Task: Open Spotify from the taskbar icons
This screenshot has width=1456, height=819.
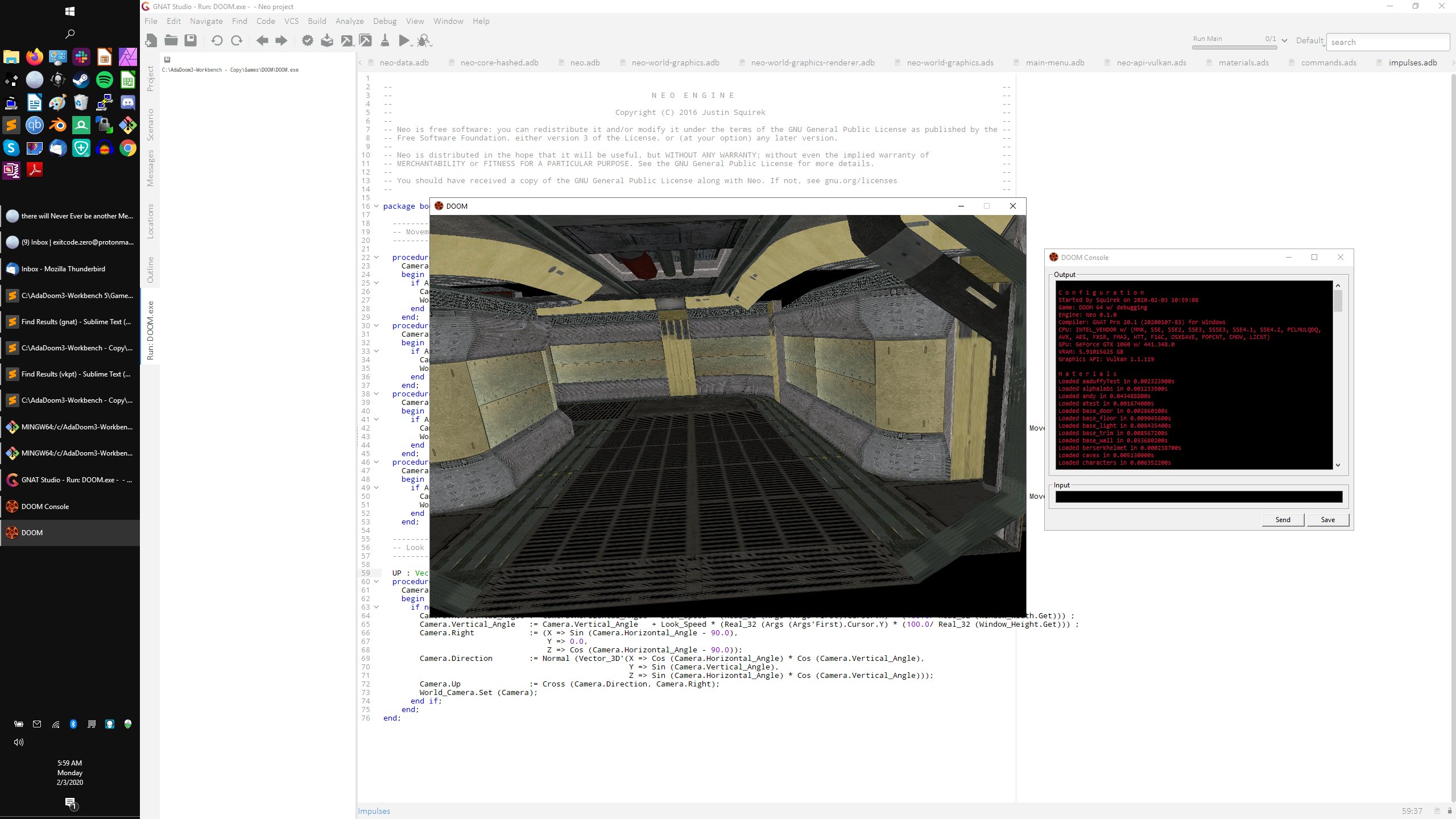Action: tap(105, 80)
